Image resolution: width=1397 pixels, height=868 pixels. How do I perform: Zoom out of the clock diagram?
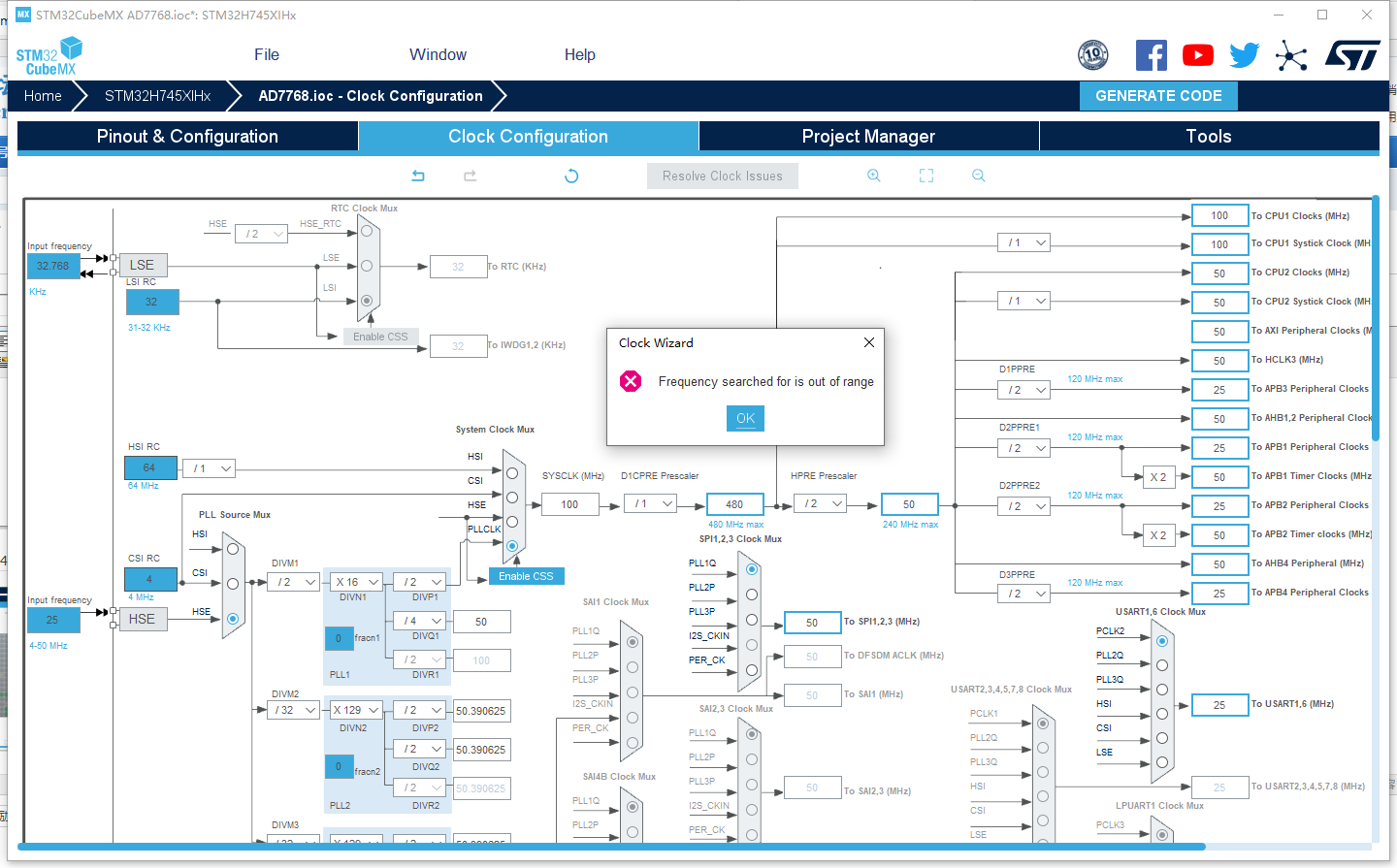tap(979, 176)
